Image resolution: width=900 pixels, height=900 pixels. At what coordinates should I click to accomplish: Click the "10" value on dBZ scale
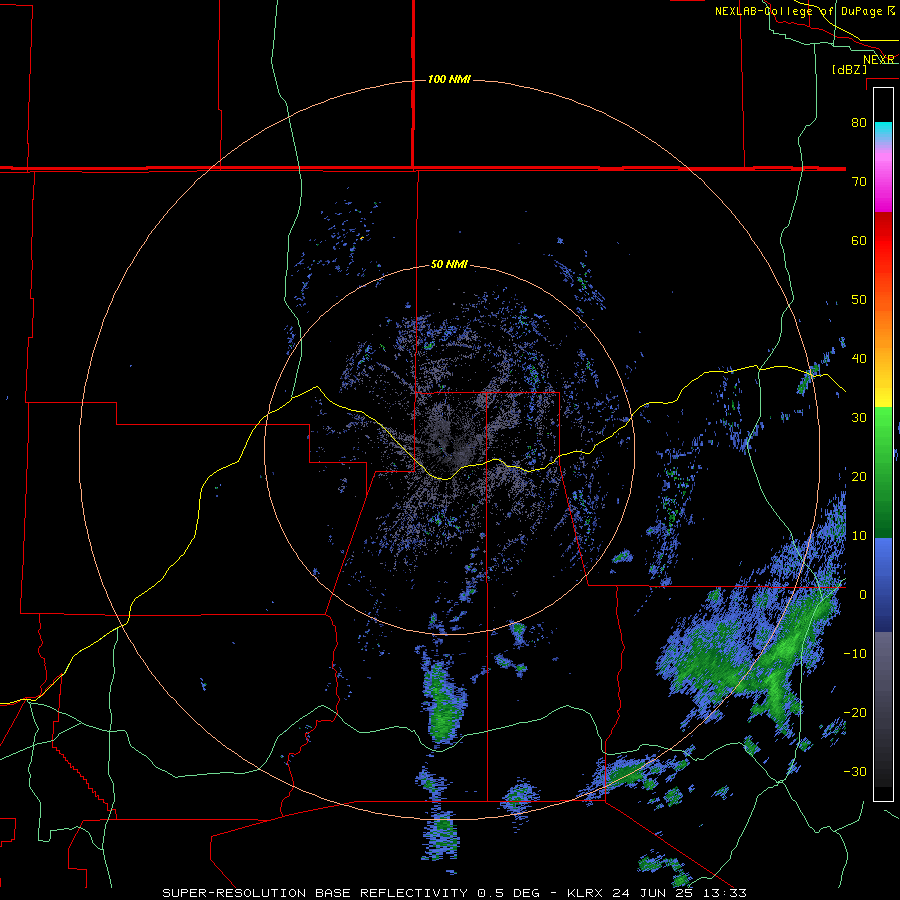pyautogui.click(x=859, y=536)
